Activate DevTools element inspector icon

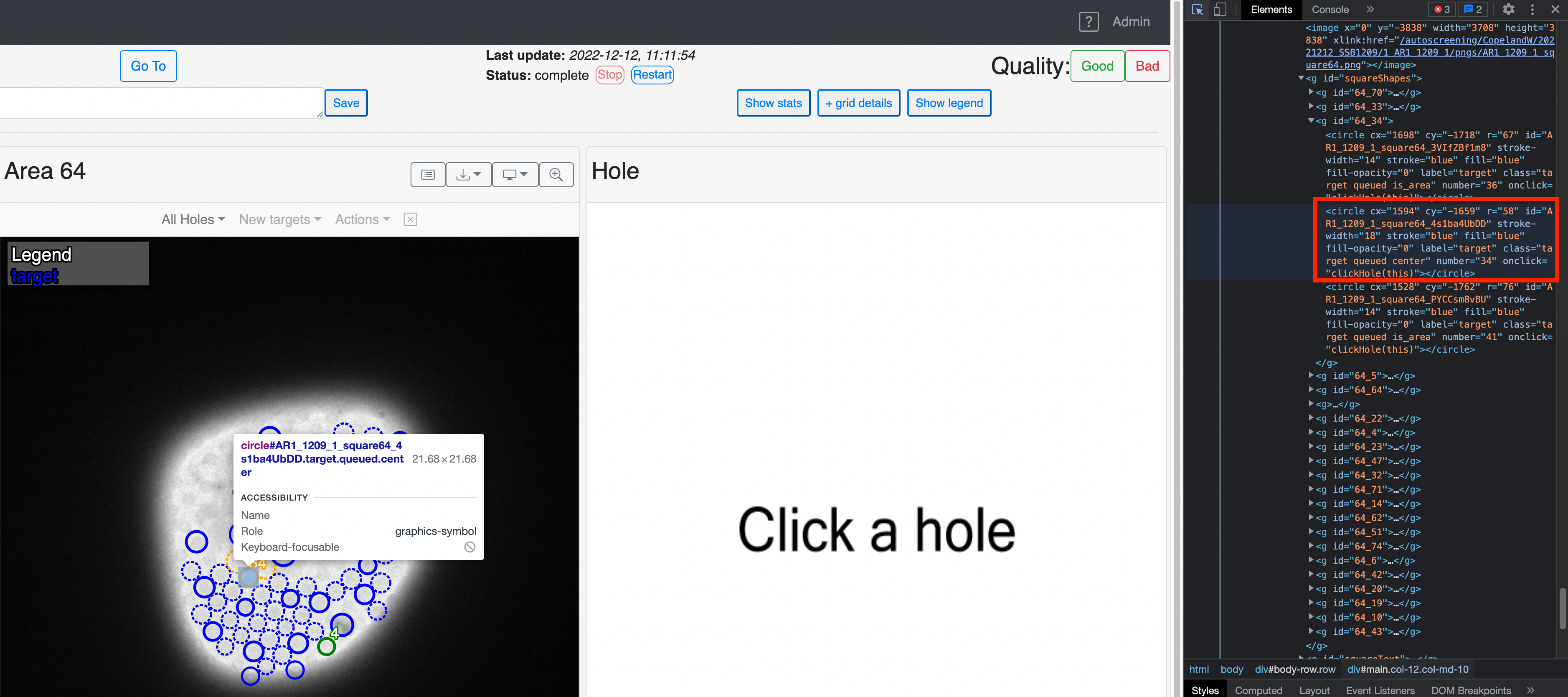1198,9
